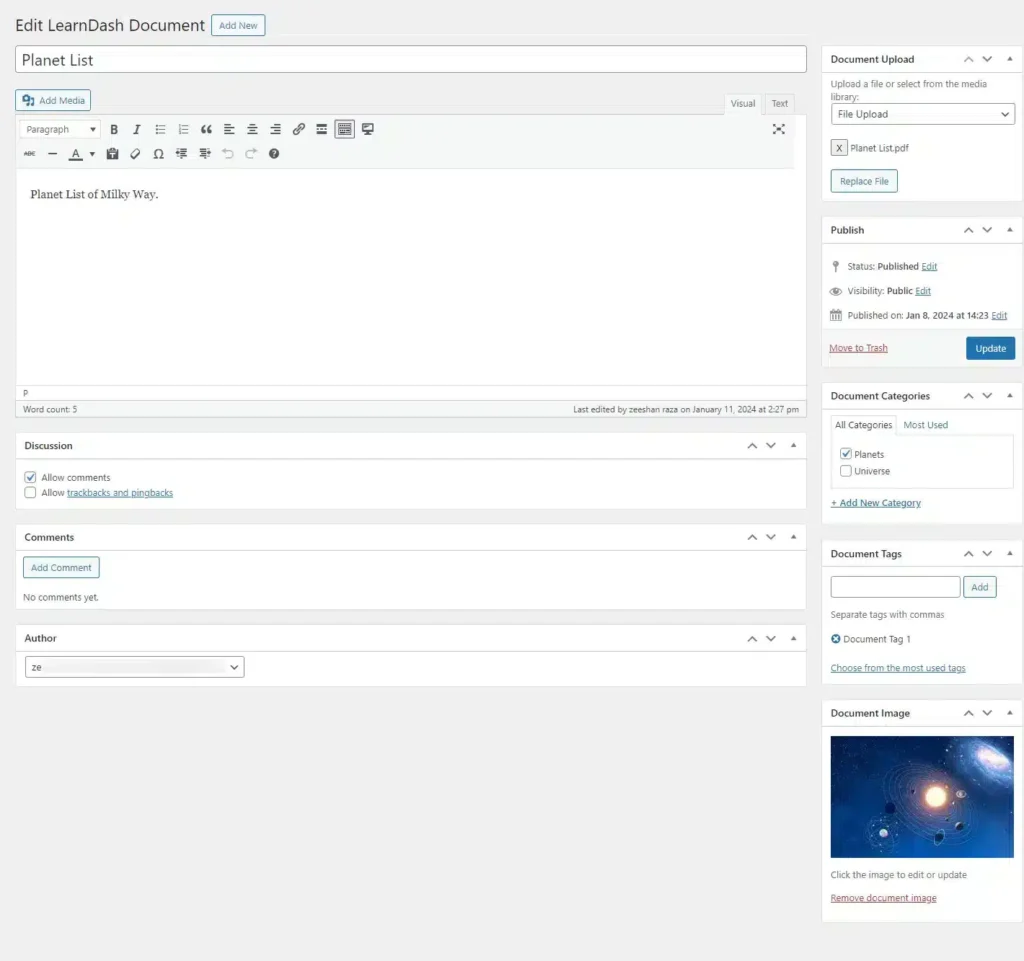Click the toolbar toggle icon
Image resolution: width=1024 pixels, height=961 pixels.
(x=344, y=129)
